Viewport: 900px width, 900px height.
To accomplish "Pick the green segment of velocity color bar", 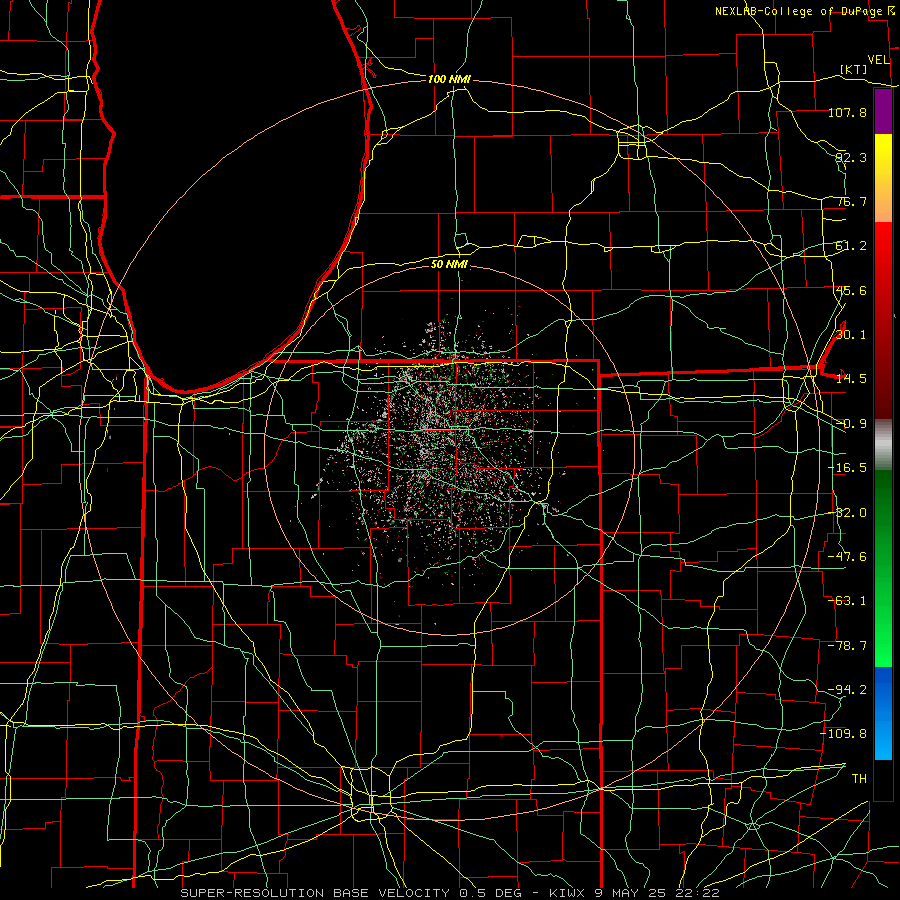I will 883,568.
